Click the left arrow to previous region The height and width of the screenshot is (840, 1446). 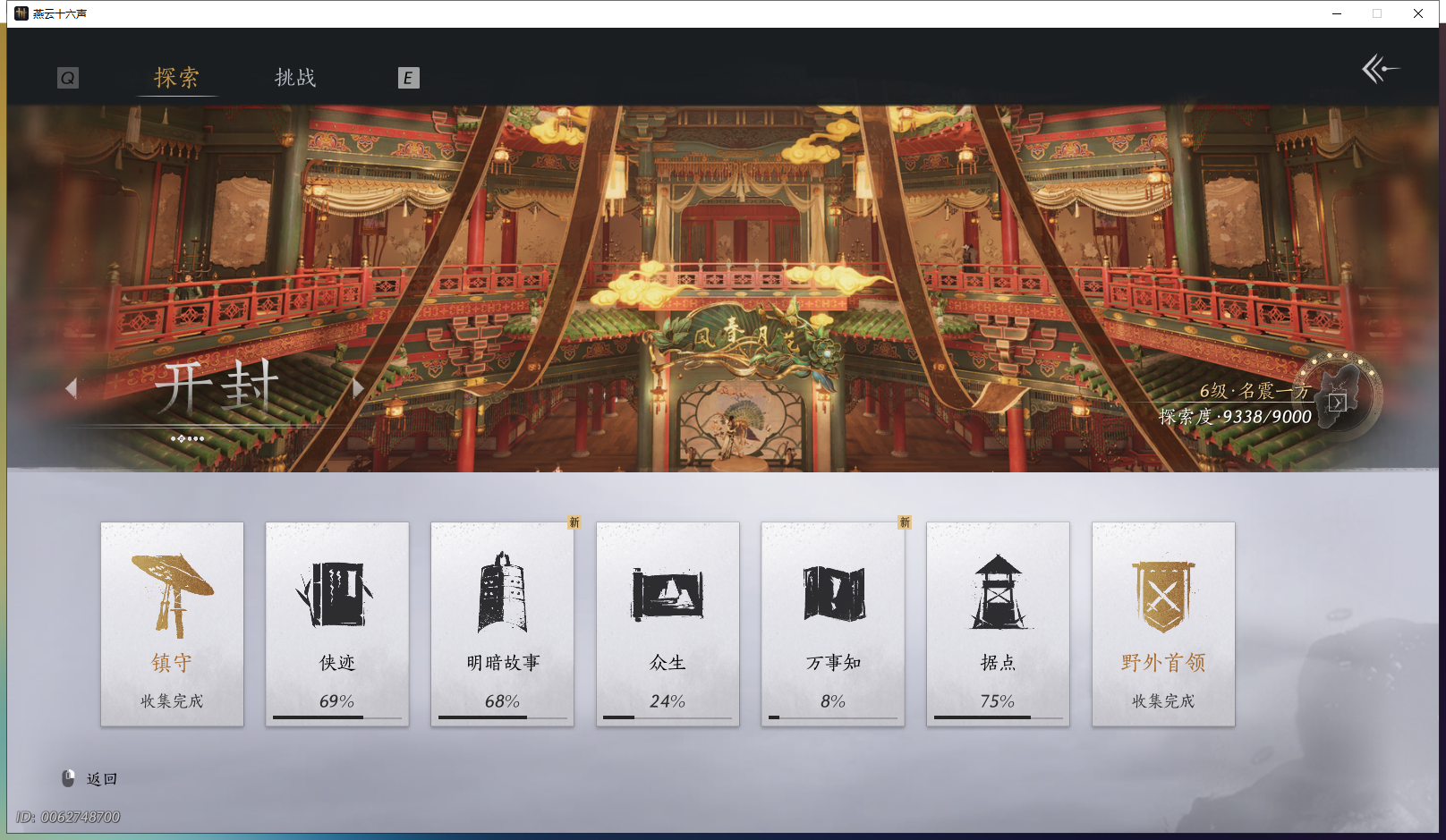(73, 388)
